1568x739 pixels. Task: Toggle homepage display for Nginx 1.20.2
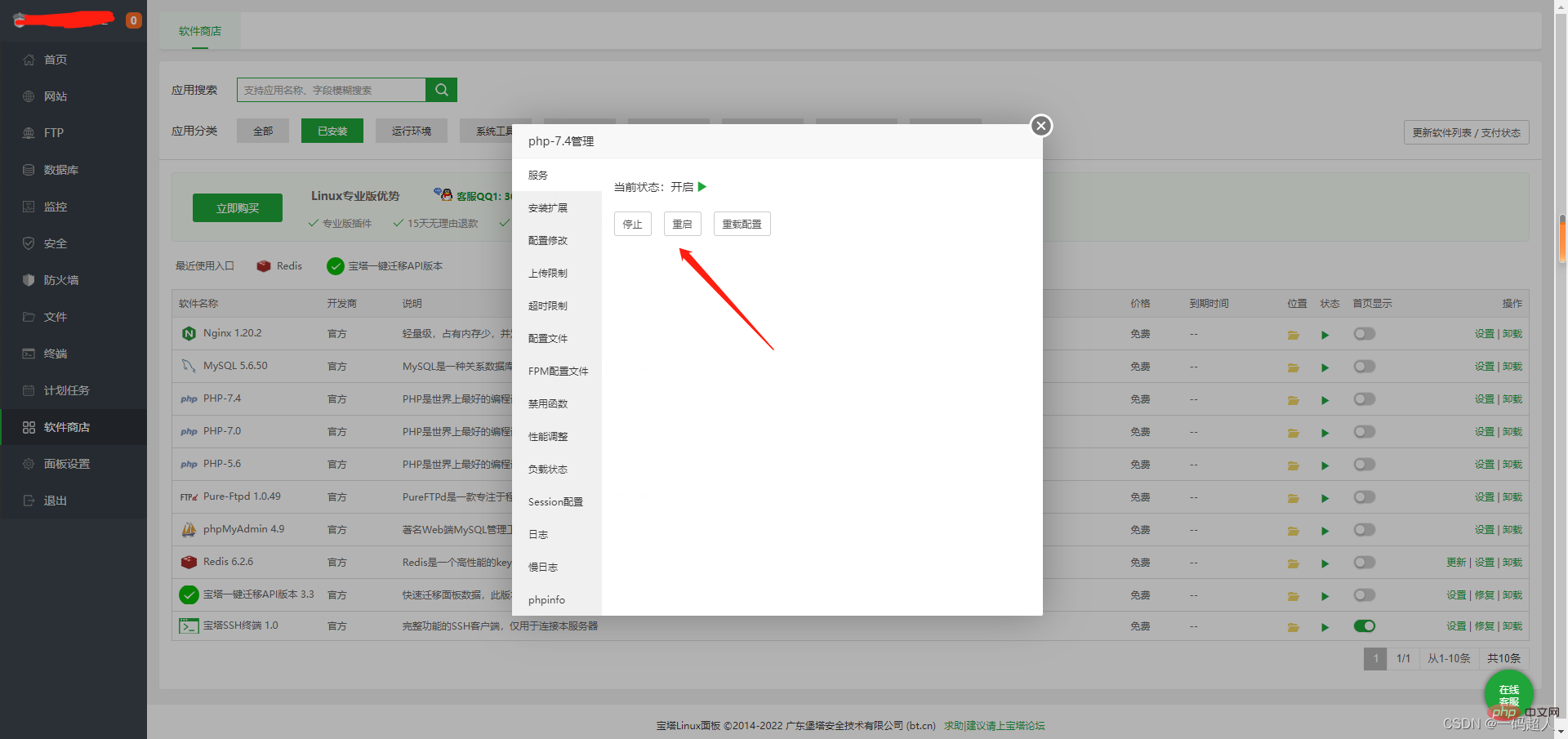(x=1364, y=334)
